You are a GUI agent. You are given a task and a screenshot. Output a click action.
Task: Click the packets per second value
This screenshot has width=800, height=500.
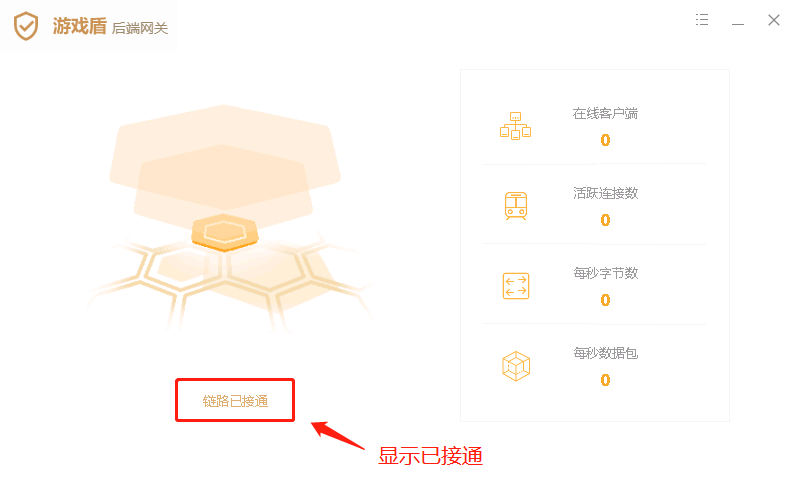(x=605, y=380)
